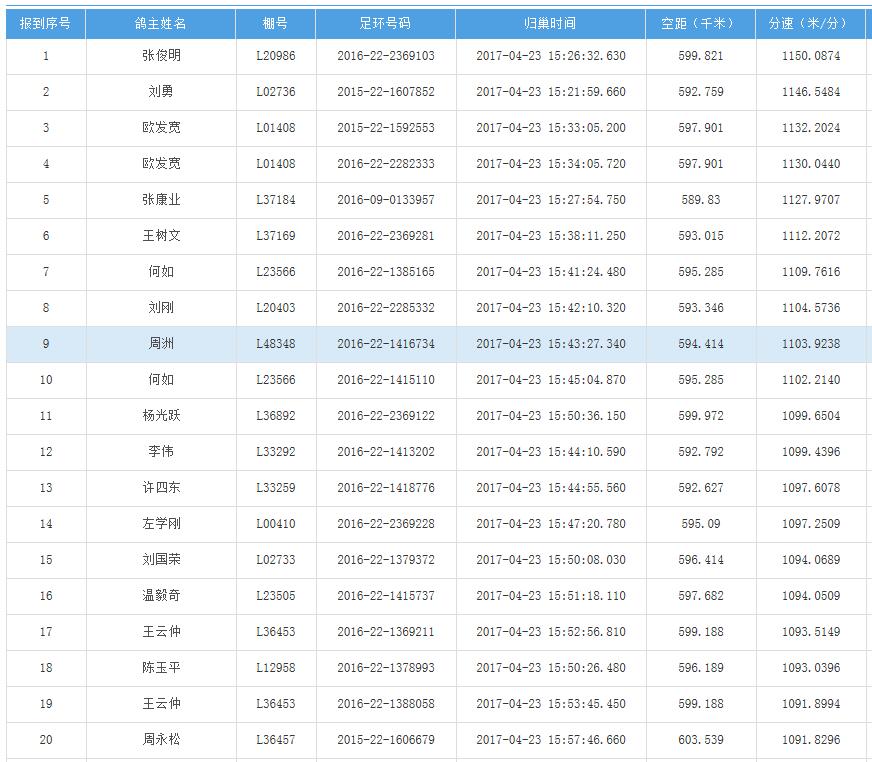The height and width of the screenshot is (762, 872).
Task: Select the 足环号码 column header
Action: [385, 23]
